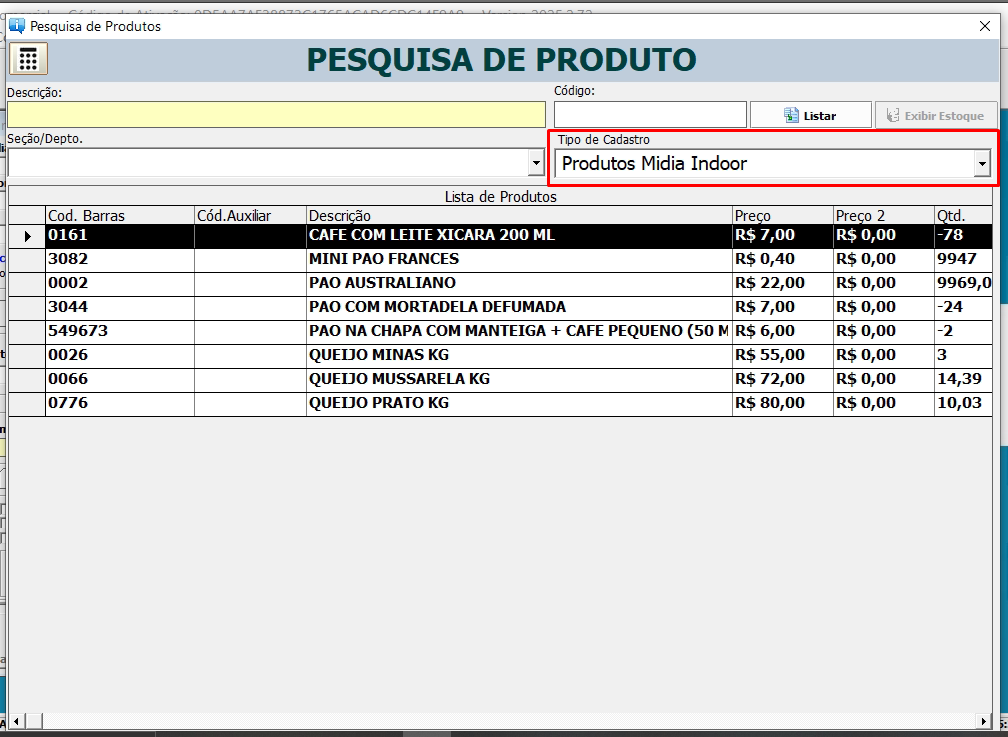Click inside the Descrição search field
Viewport: 1008px width, 737px height.
(x=276, y=114)
